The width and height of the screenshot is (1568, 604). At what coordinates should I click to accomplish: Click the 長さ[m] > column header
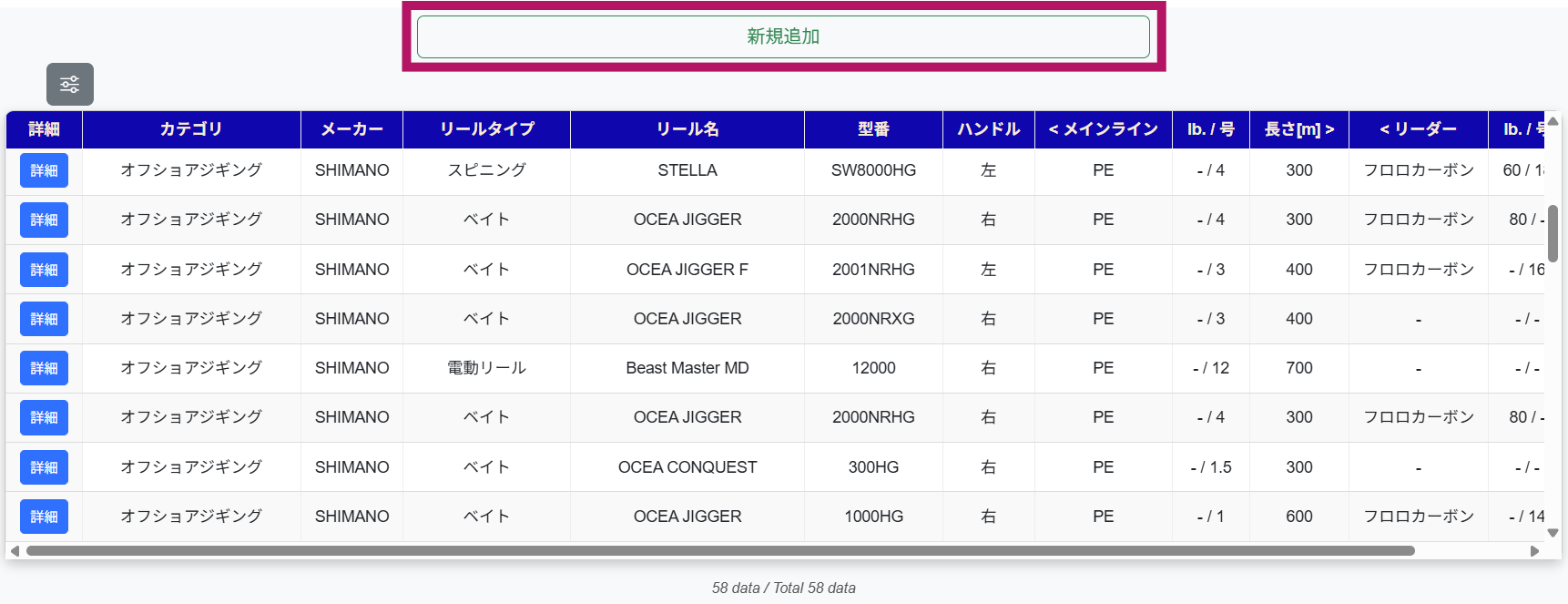1299,129
